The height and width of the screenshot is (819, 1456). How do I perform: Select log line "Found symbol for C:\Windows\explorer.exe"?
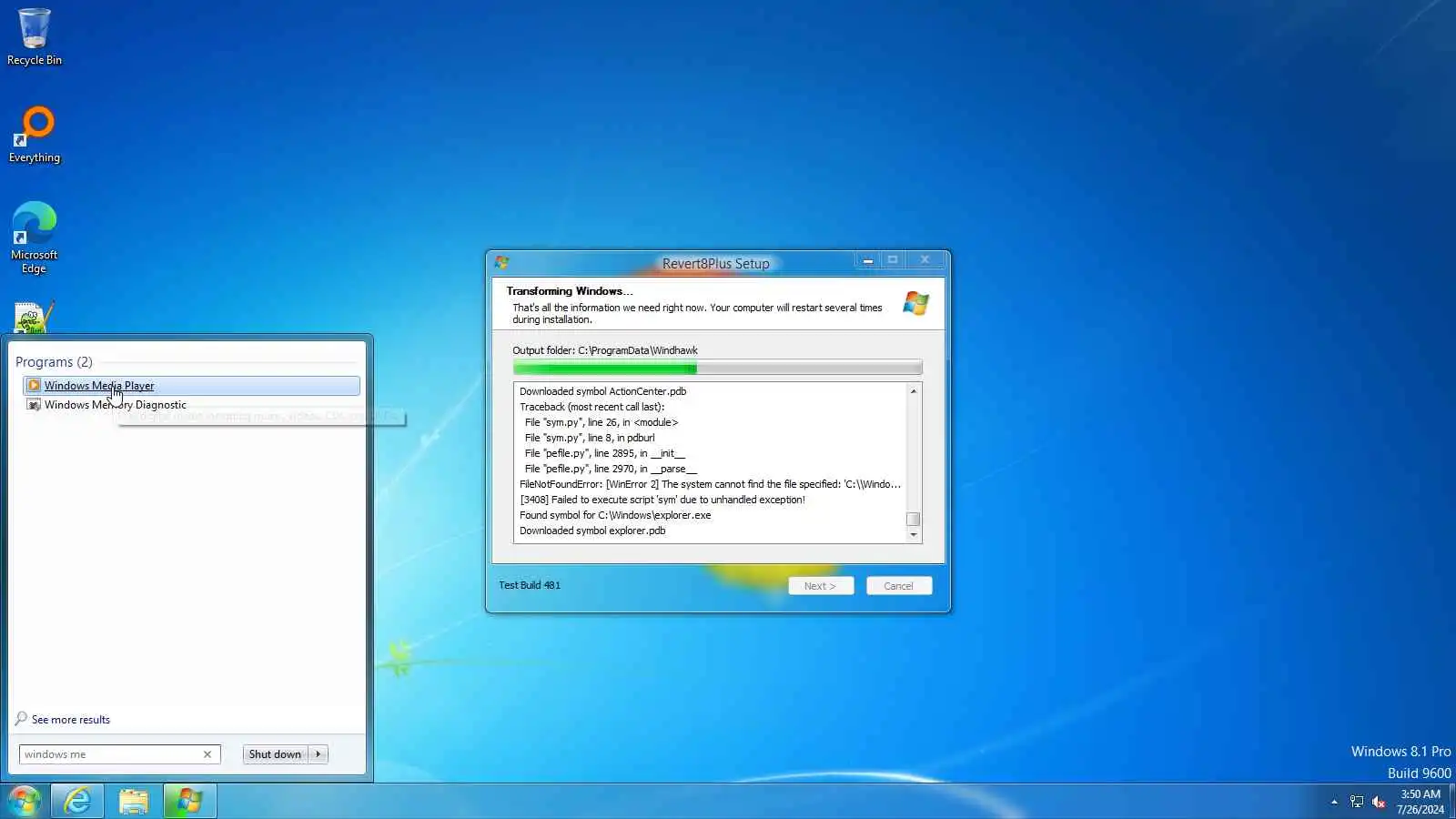click(615, 516)
